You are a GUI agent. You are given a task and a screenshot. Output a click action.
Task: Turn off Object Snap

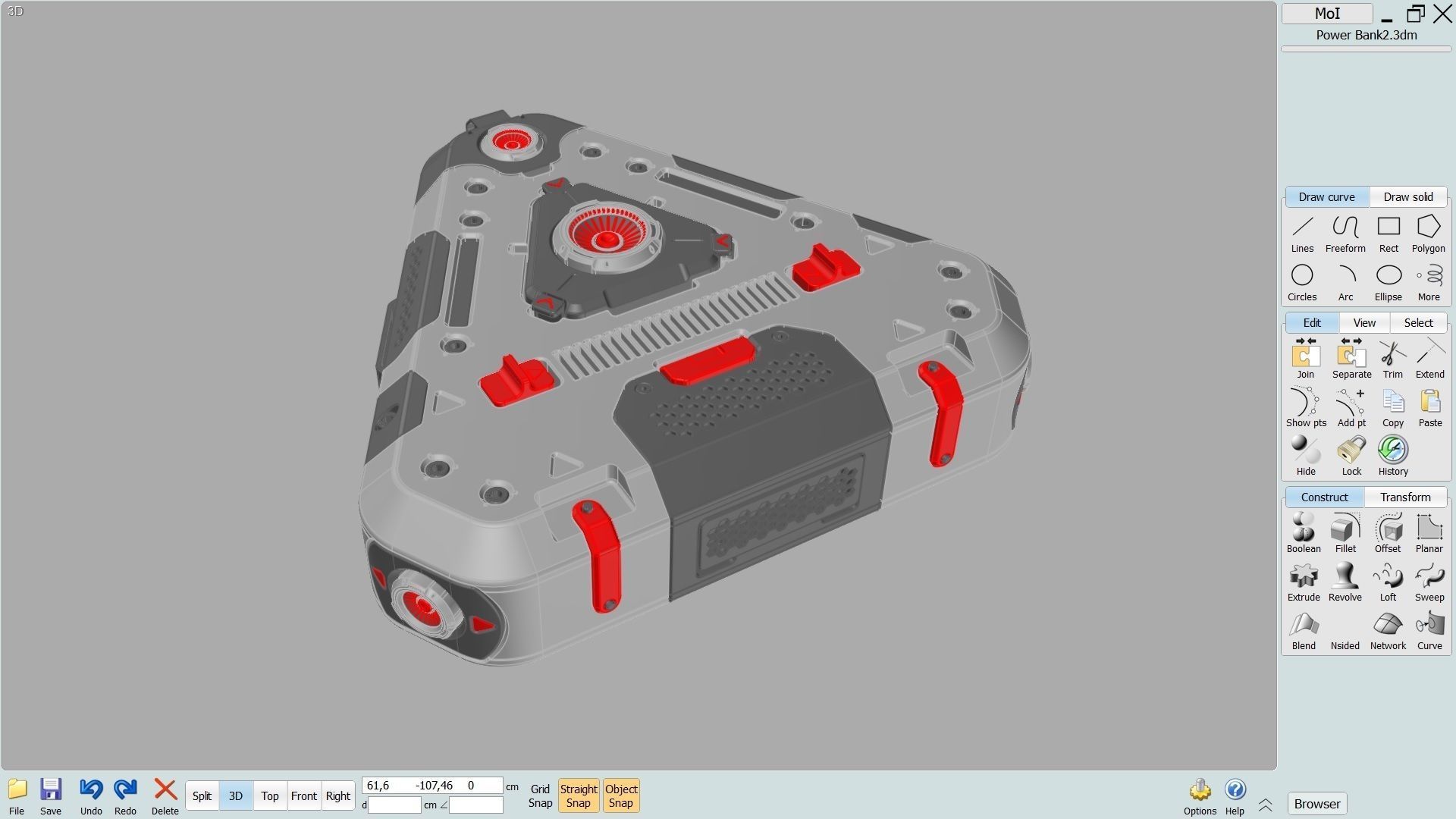(x=620, y=795)
